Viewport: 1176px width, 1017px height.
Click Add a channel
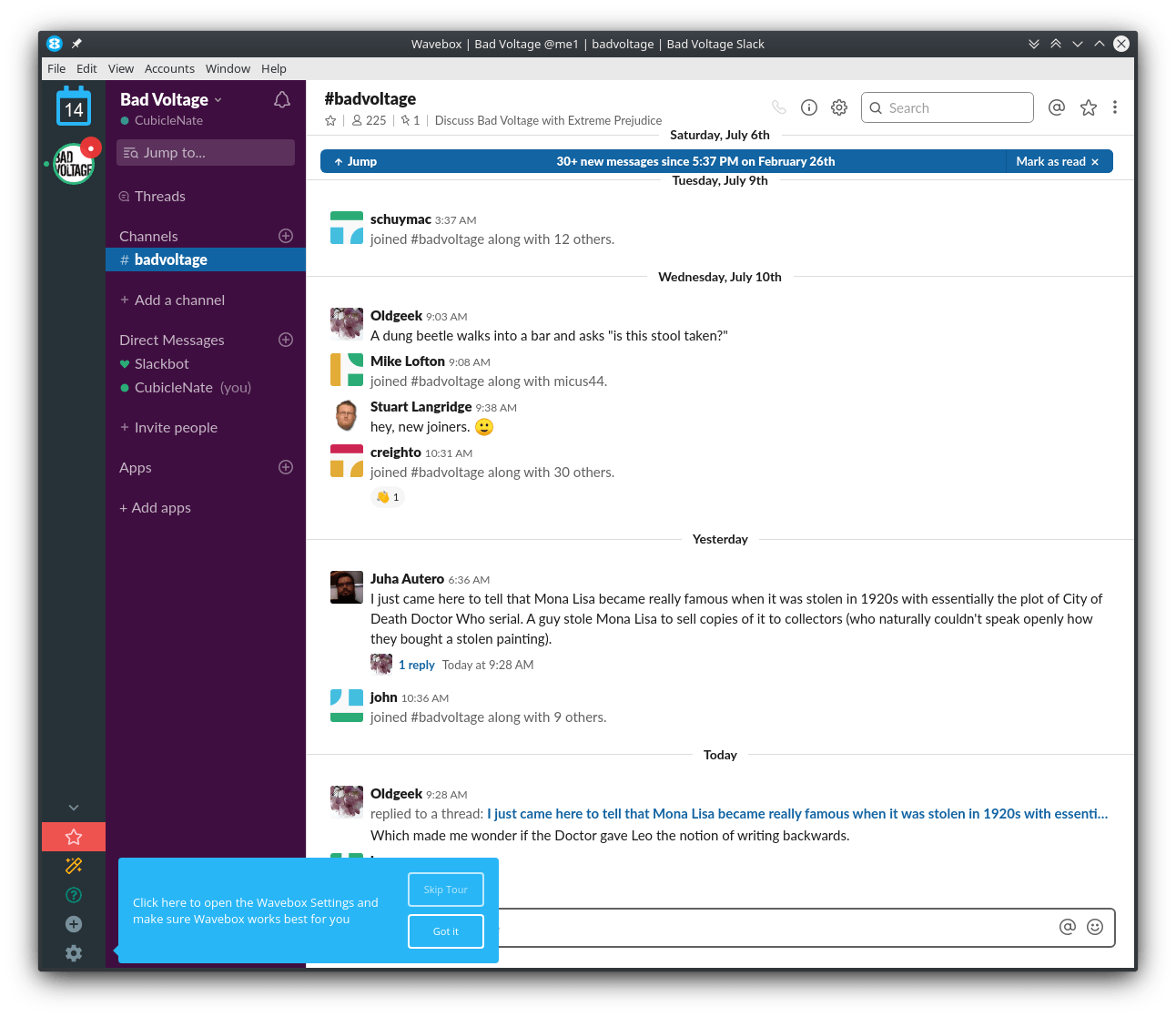[x=172, y=300]
